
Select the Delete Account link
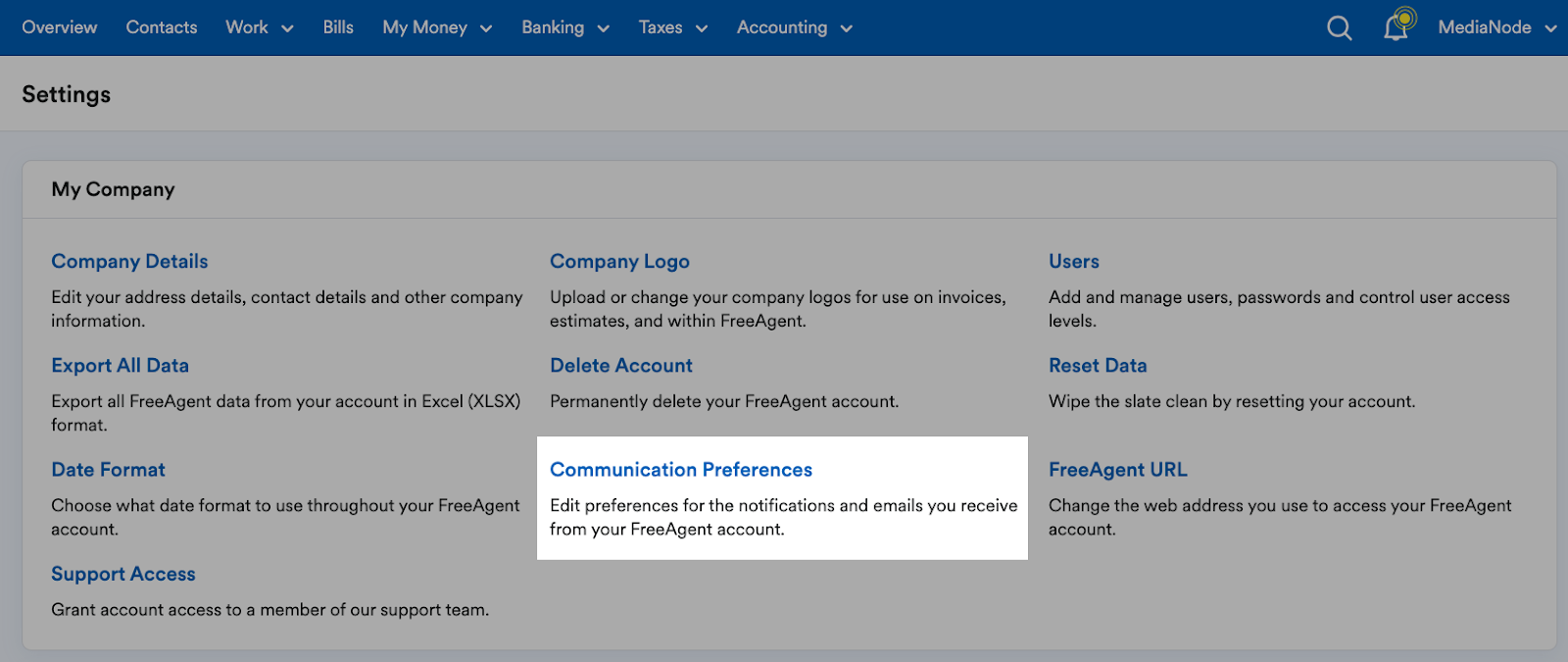[x=621, y=366]
